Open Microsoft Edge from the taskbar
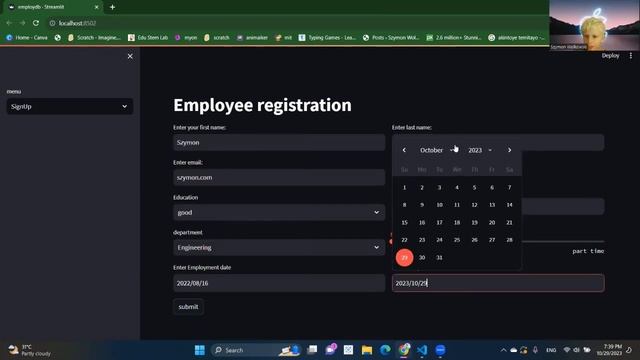640x360 pixels. [385, 350]
